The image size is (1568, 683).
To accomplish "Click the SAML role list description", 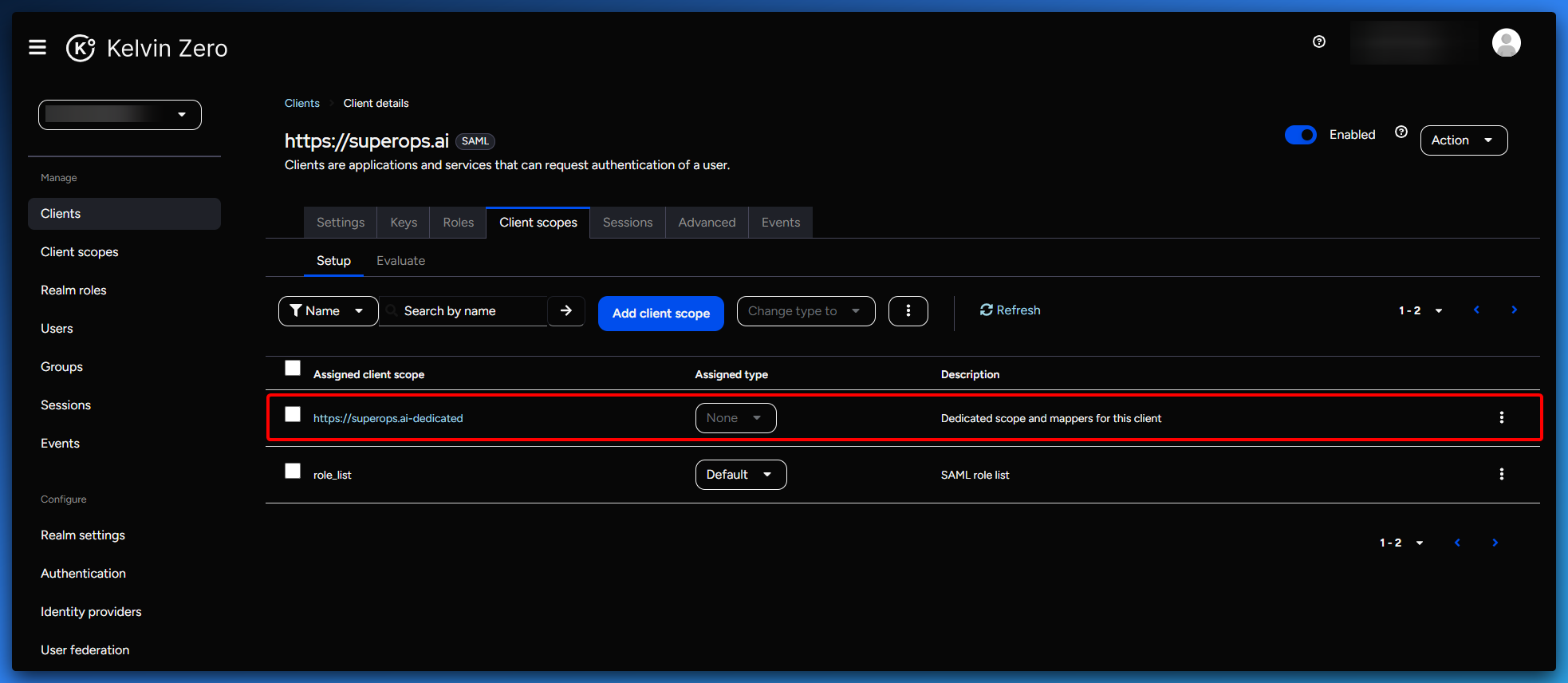I will pyautogui.click(x=975, y=475).
